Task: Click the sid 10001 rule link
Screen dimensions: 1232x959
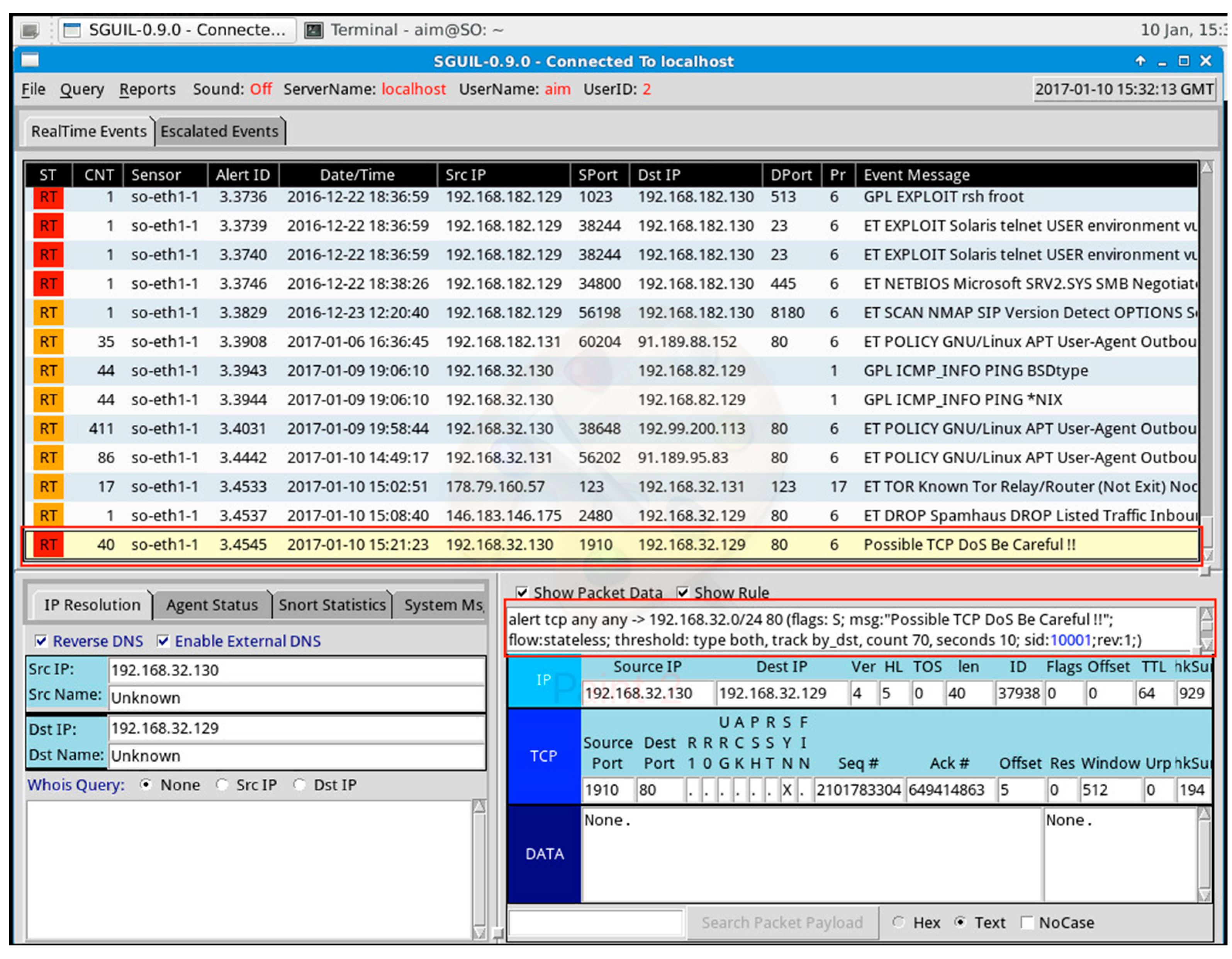Action: 1070,640
